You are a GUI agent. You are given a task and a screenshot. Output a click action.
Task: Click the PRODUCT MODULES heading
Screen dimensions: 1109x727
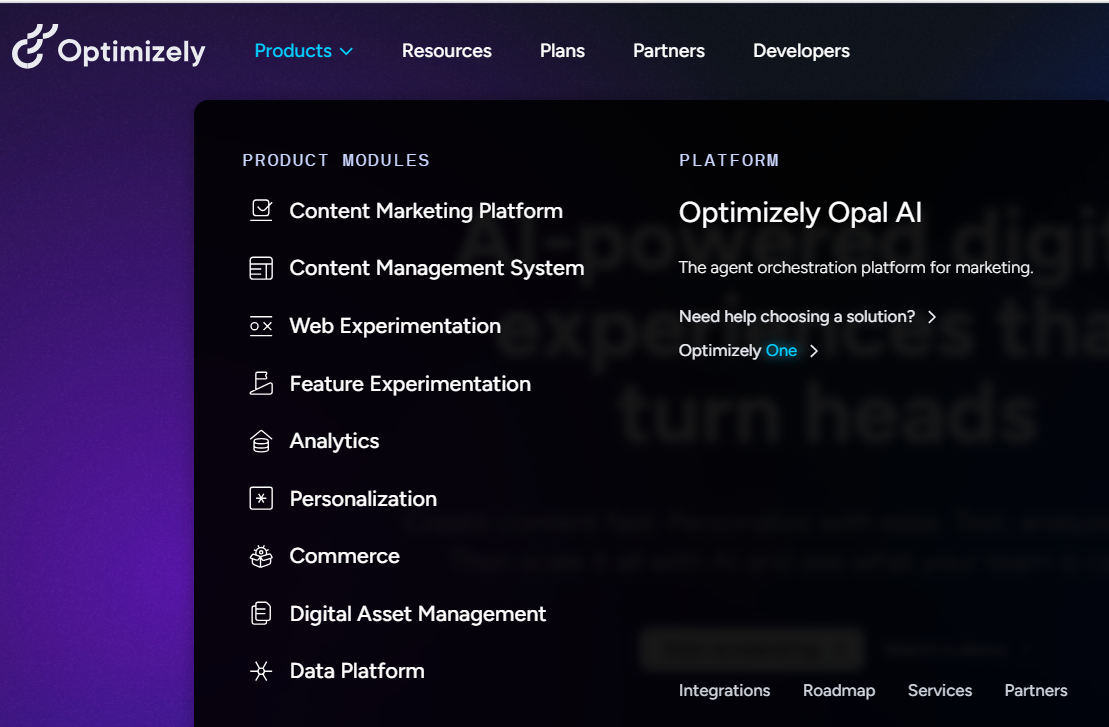[336, 161]
